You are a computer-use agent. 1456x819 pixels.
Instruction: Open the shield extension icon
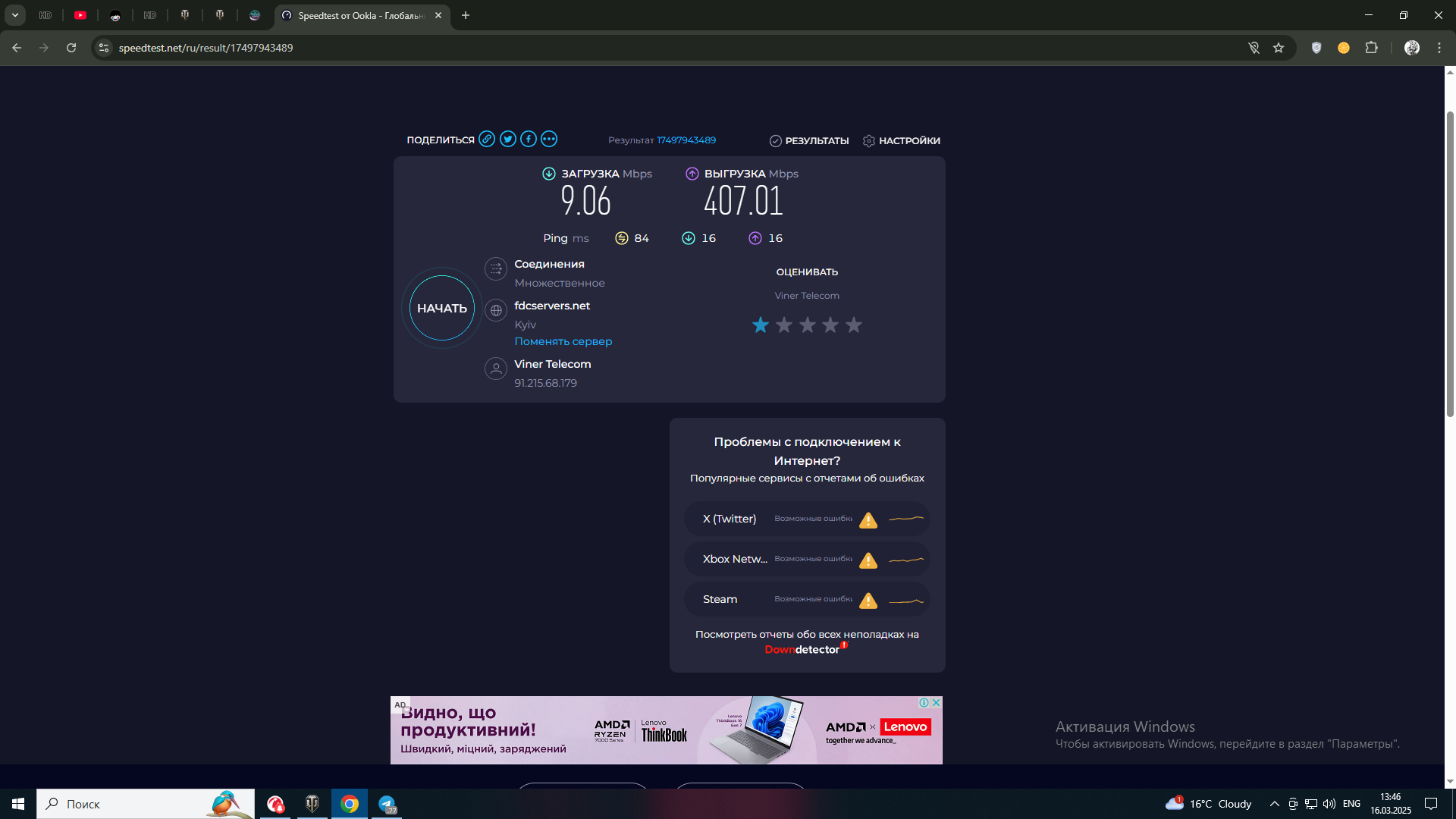click(x=1316, y=48)
